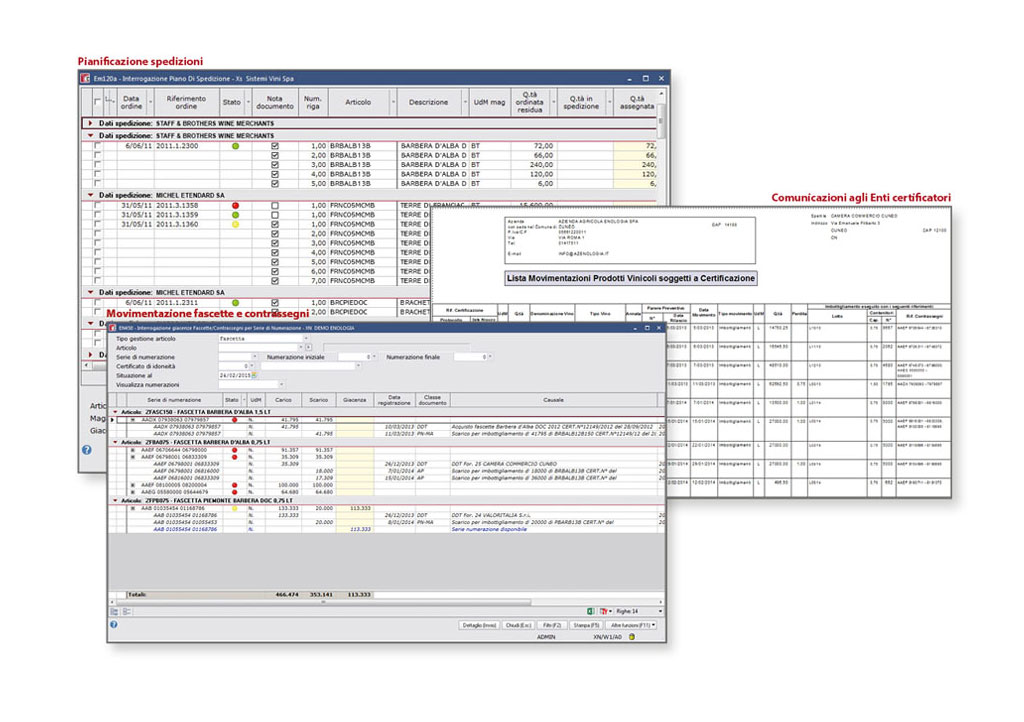Viewport: 1024px width, 722px height.
Task: Tick the row checkbox for order 2011.1.2300
Action: pos(97,146)
